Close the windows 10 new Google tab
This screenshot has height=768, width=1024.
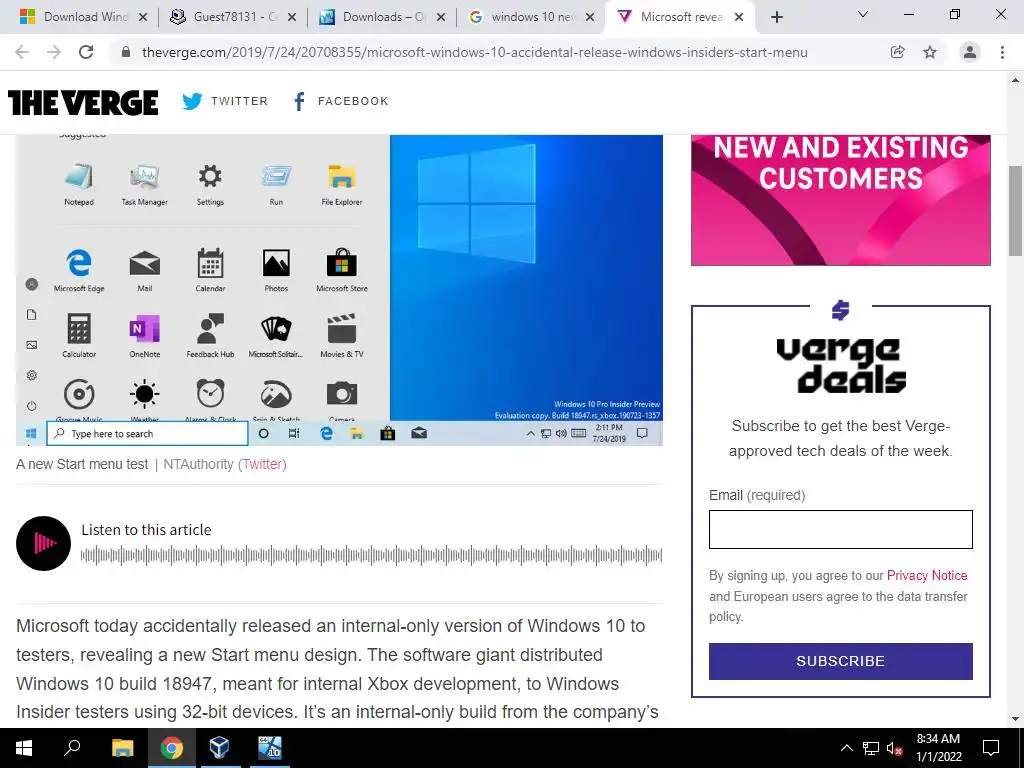590,17
